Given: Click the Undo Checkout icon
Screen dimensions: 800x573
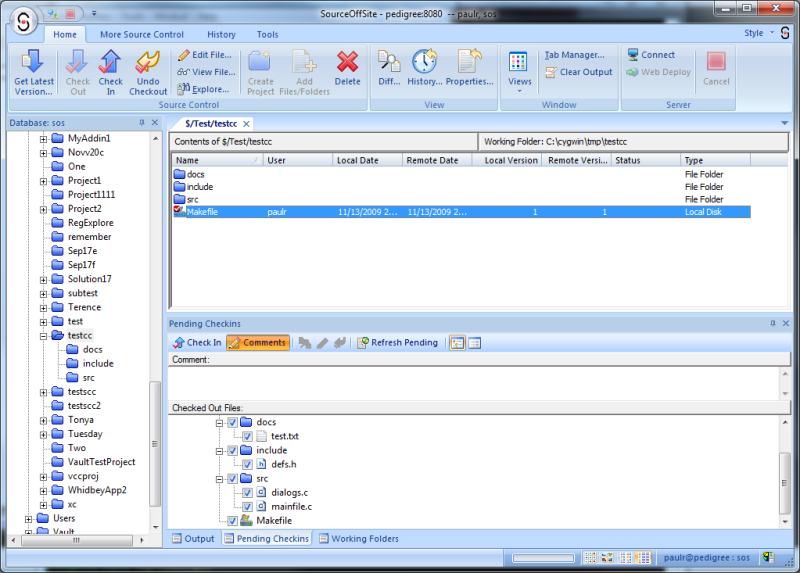Looking at the screenshot, I should (x=149, y=64).
